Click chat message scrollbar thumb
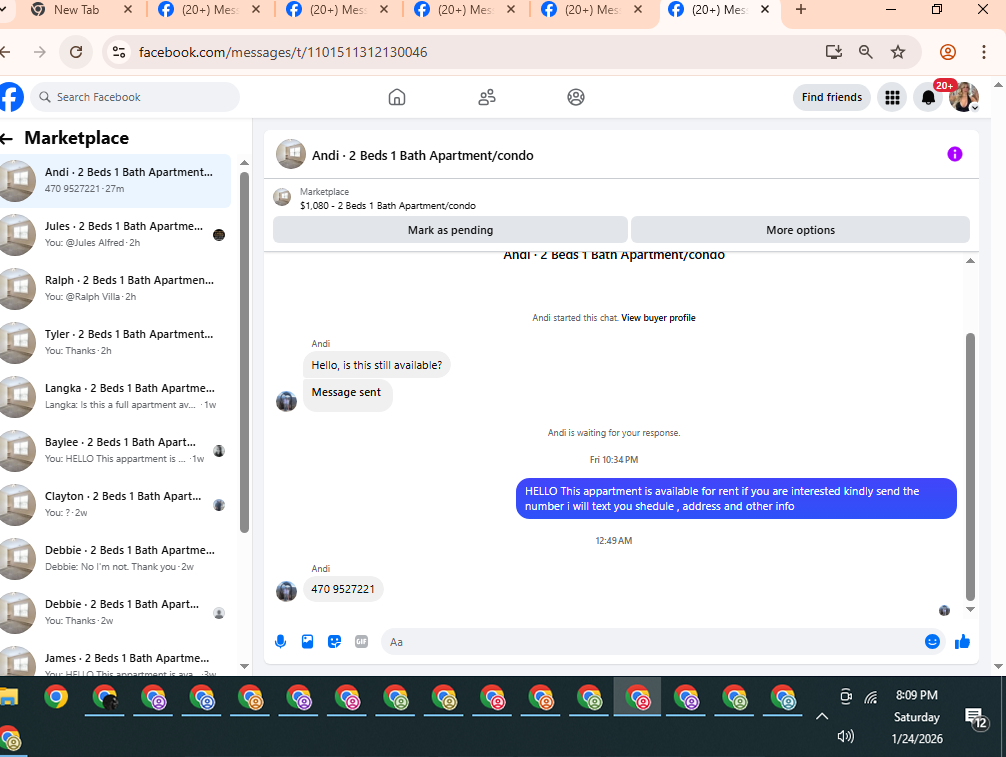This screenshot has height=757, width=1006. tap(970, 466)
